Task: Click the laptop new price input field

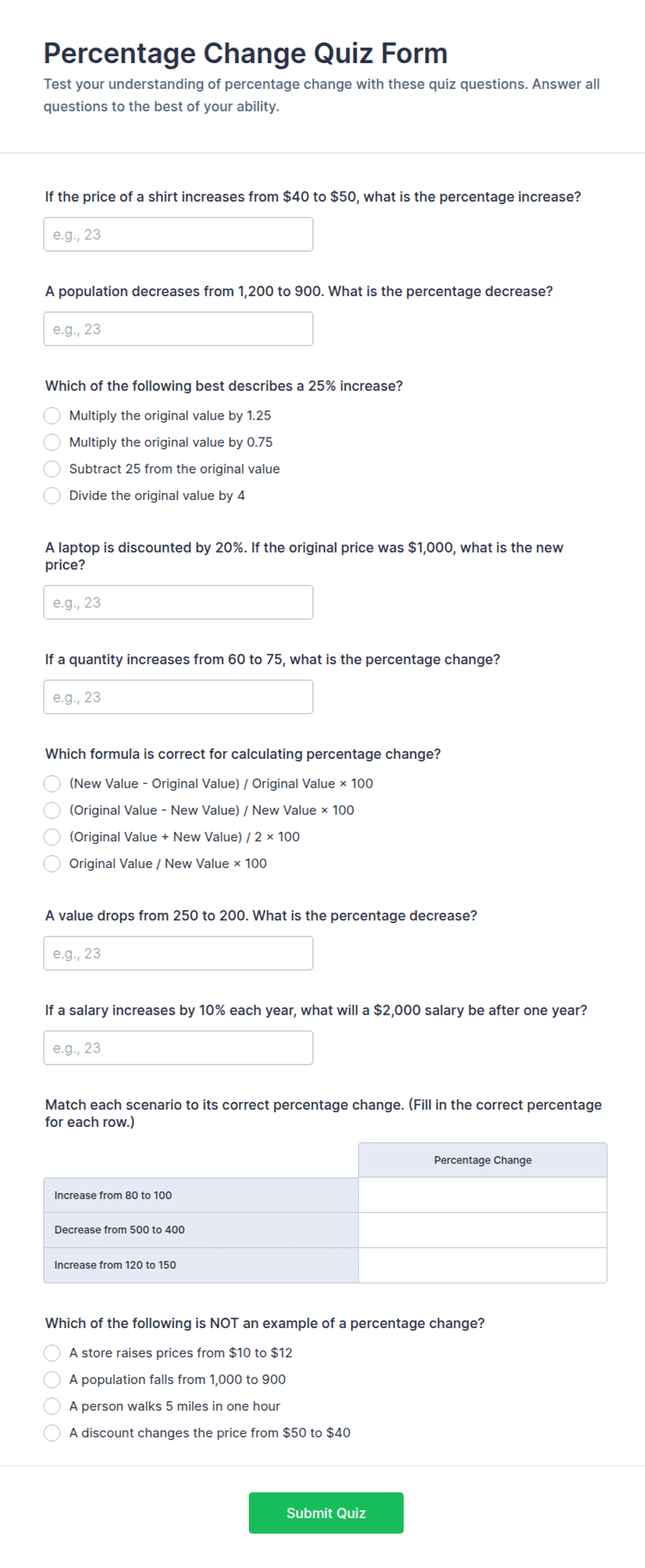Action: tap(178, 603)
